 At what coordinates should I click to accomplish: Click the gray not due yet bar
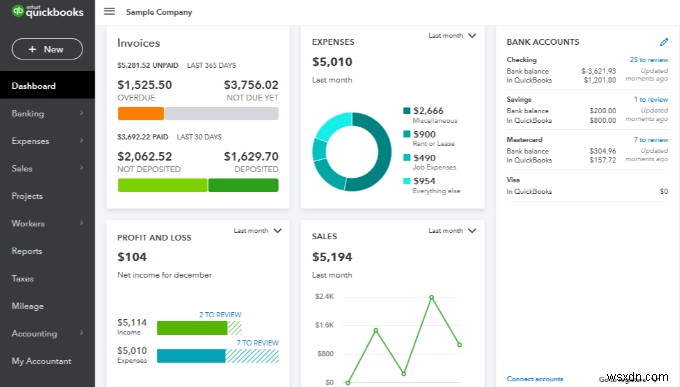coord(221,114)
